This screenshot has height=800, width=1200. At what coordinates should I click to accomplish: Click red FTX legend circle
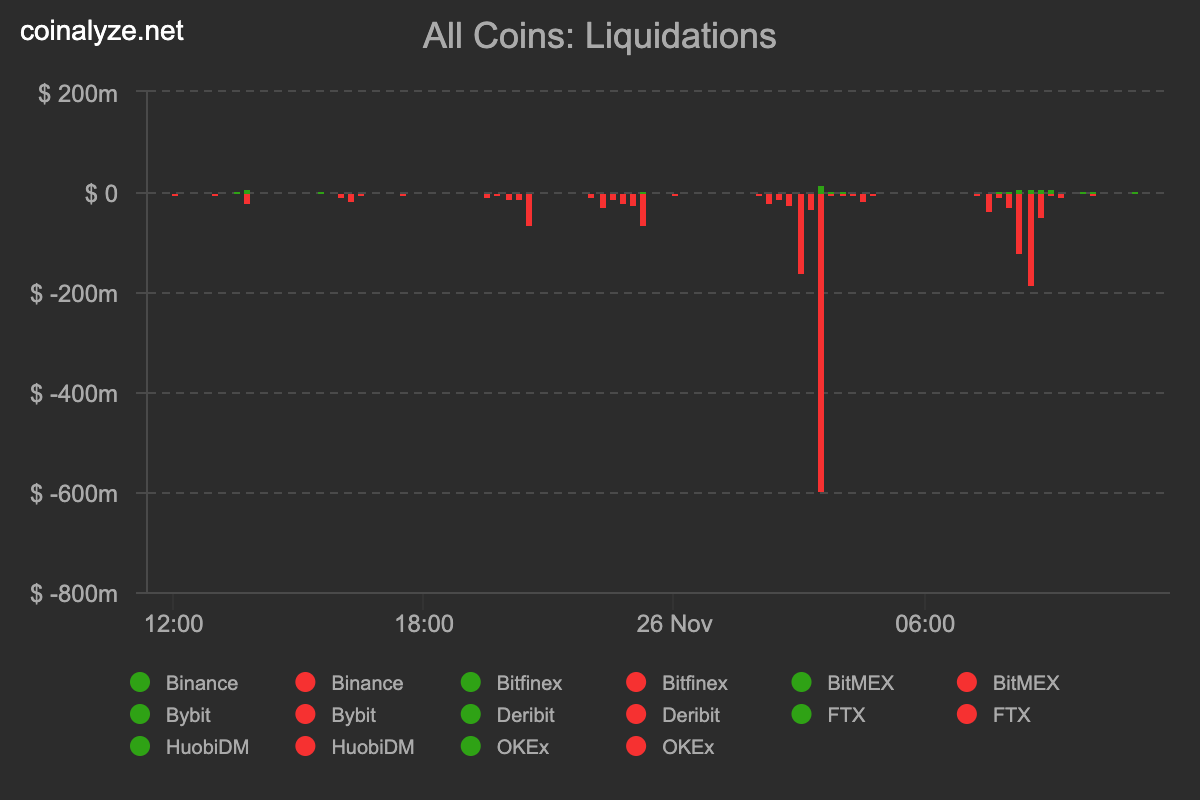click(967, 715)
